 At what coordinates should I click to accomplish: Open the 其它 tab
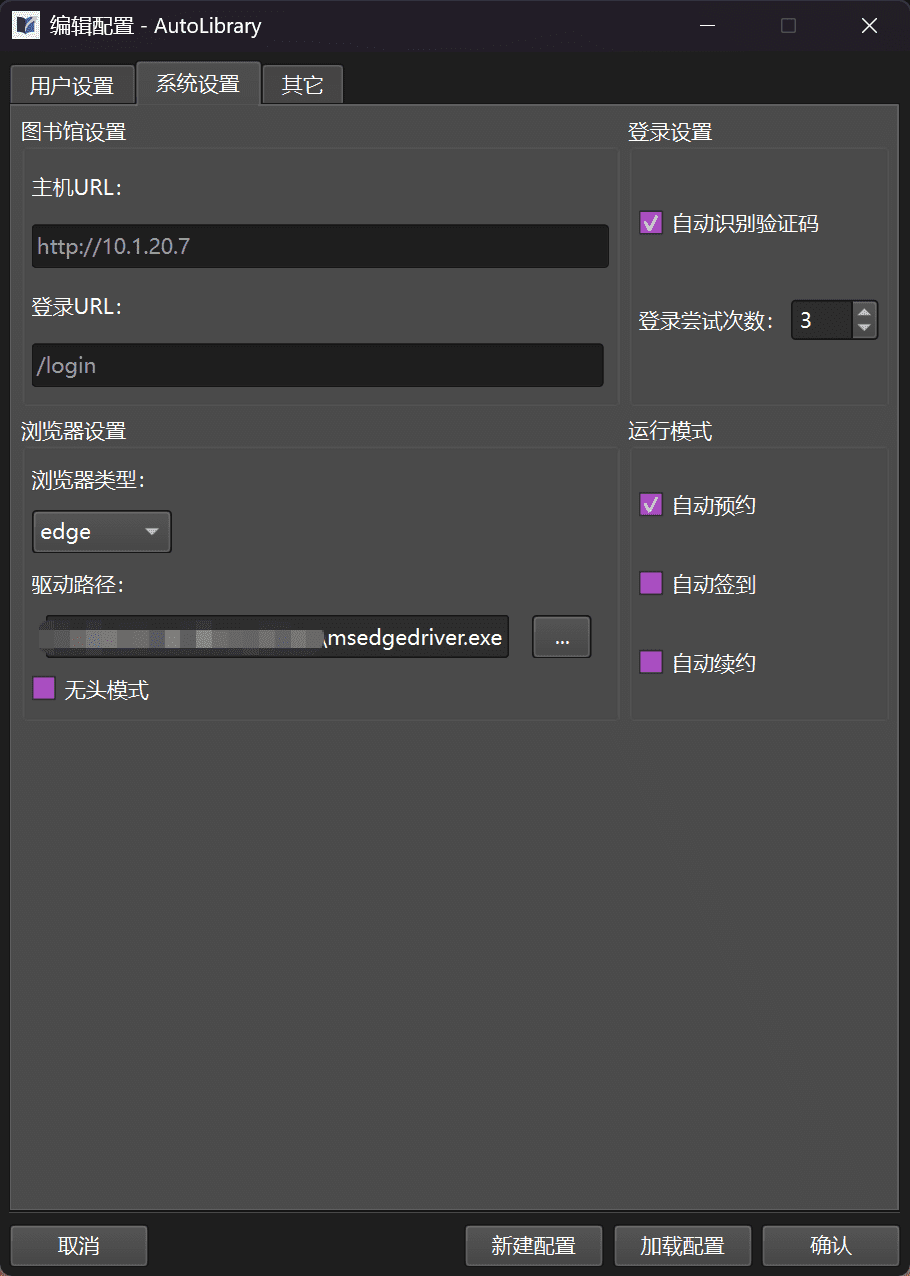point(302,86)
